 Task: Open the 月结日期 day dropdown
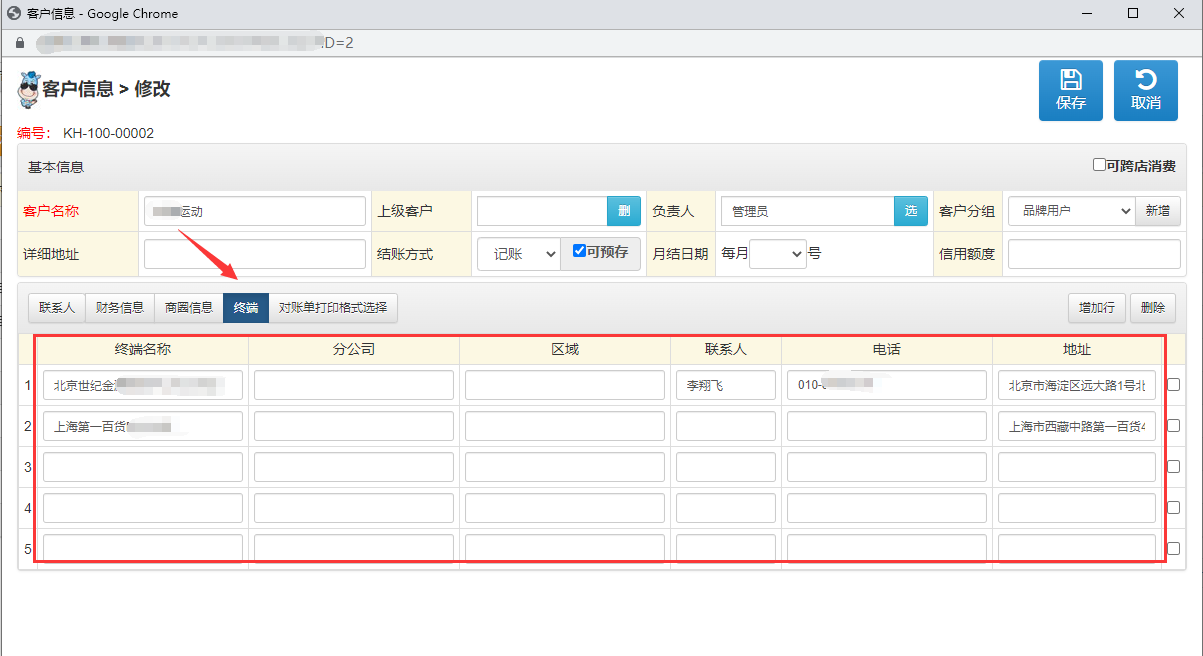tap(778, 254)
